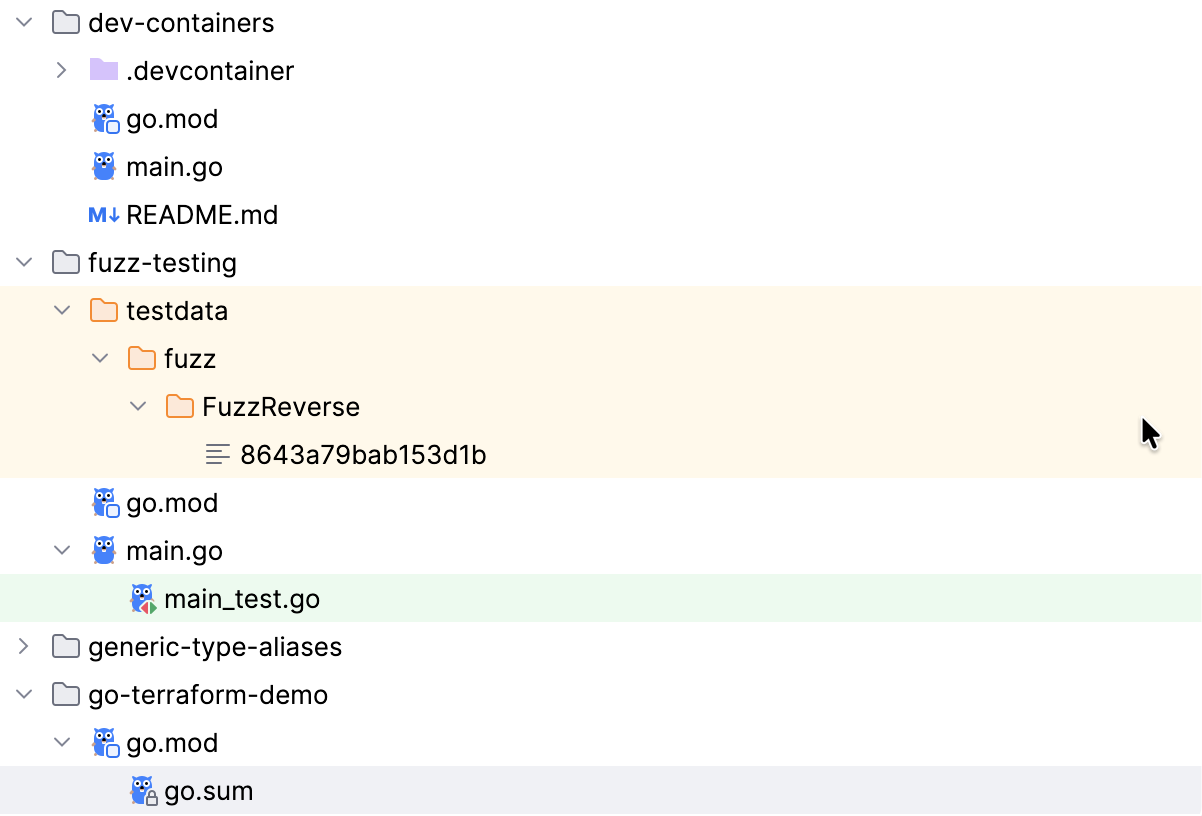The height and width of the screenshot is (816, 1202).
Task: Collapse the dev-containers project folder
Action: (x=23, y=22)
